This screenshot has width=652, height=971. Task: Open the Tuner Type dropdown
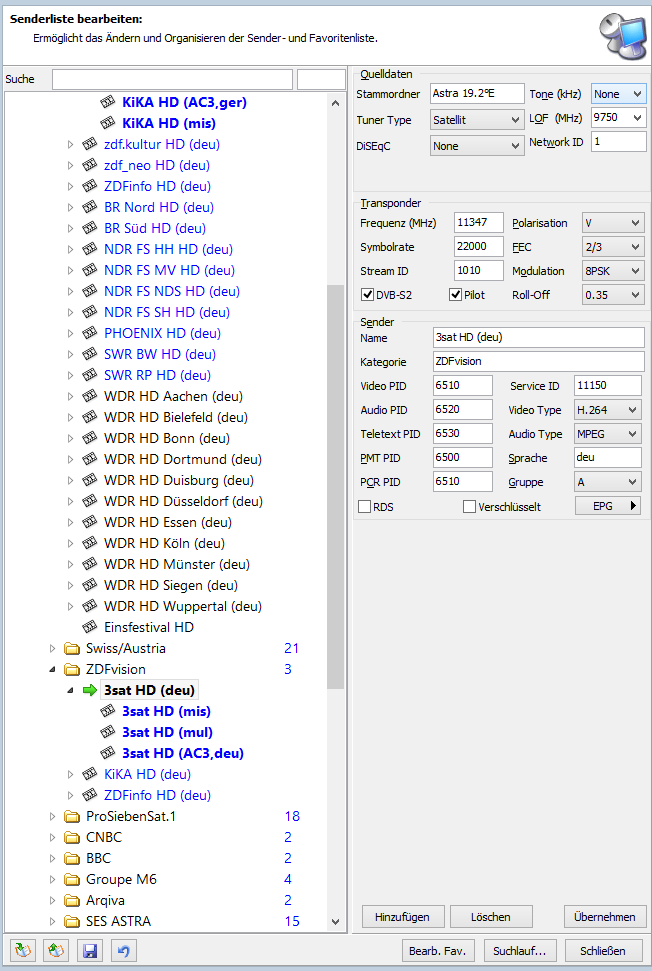point(477,120)
